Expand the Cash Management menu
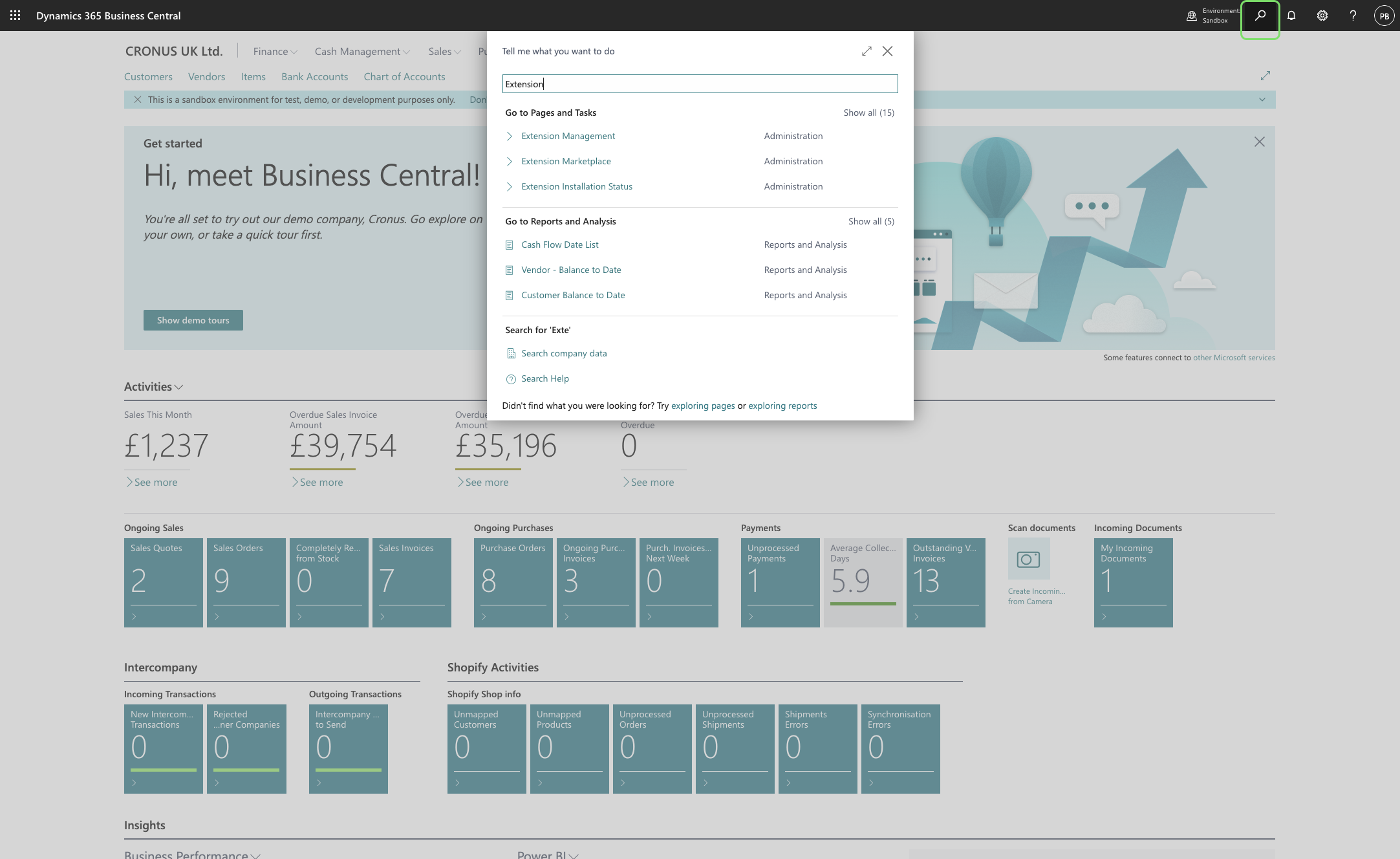Image resolution: width=1400 pixels, height=859 pixels. [x=362, y=51]
